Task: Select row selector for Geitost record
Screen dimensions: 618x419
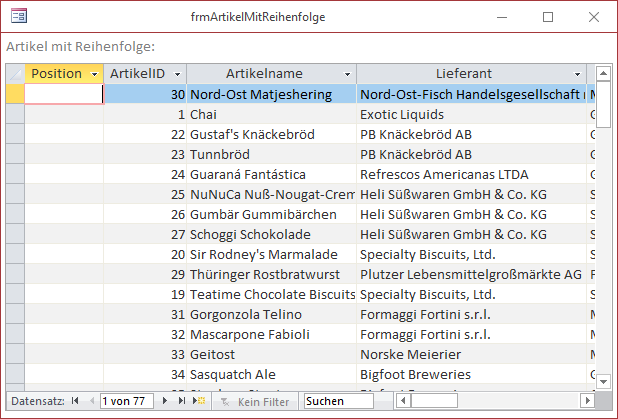Action: point(15,354)
